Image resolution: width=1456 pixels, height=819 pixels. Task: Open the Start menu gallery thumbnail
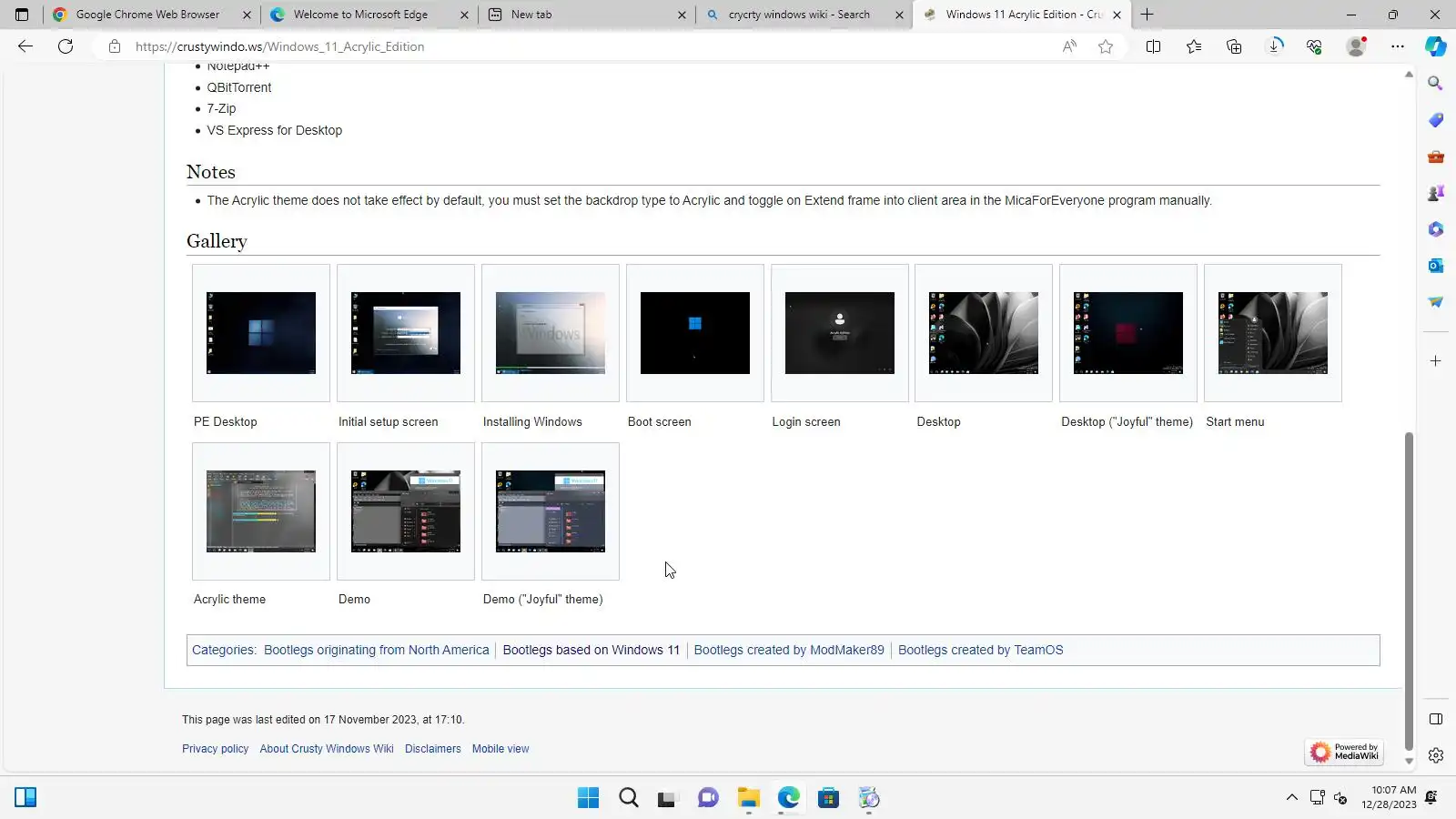tap(1273, 333)
